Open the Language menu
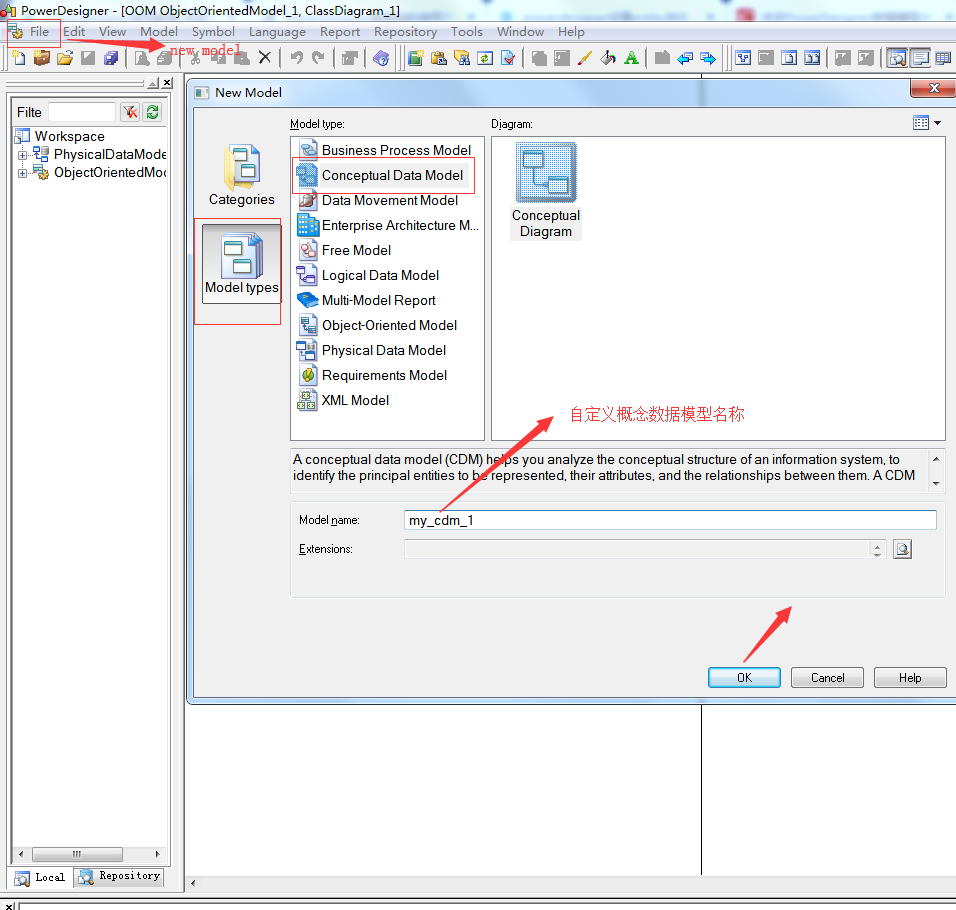This screenshot has width=956, height=910. tap(277, 32)
